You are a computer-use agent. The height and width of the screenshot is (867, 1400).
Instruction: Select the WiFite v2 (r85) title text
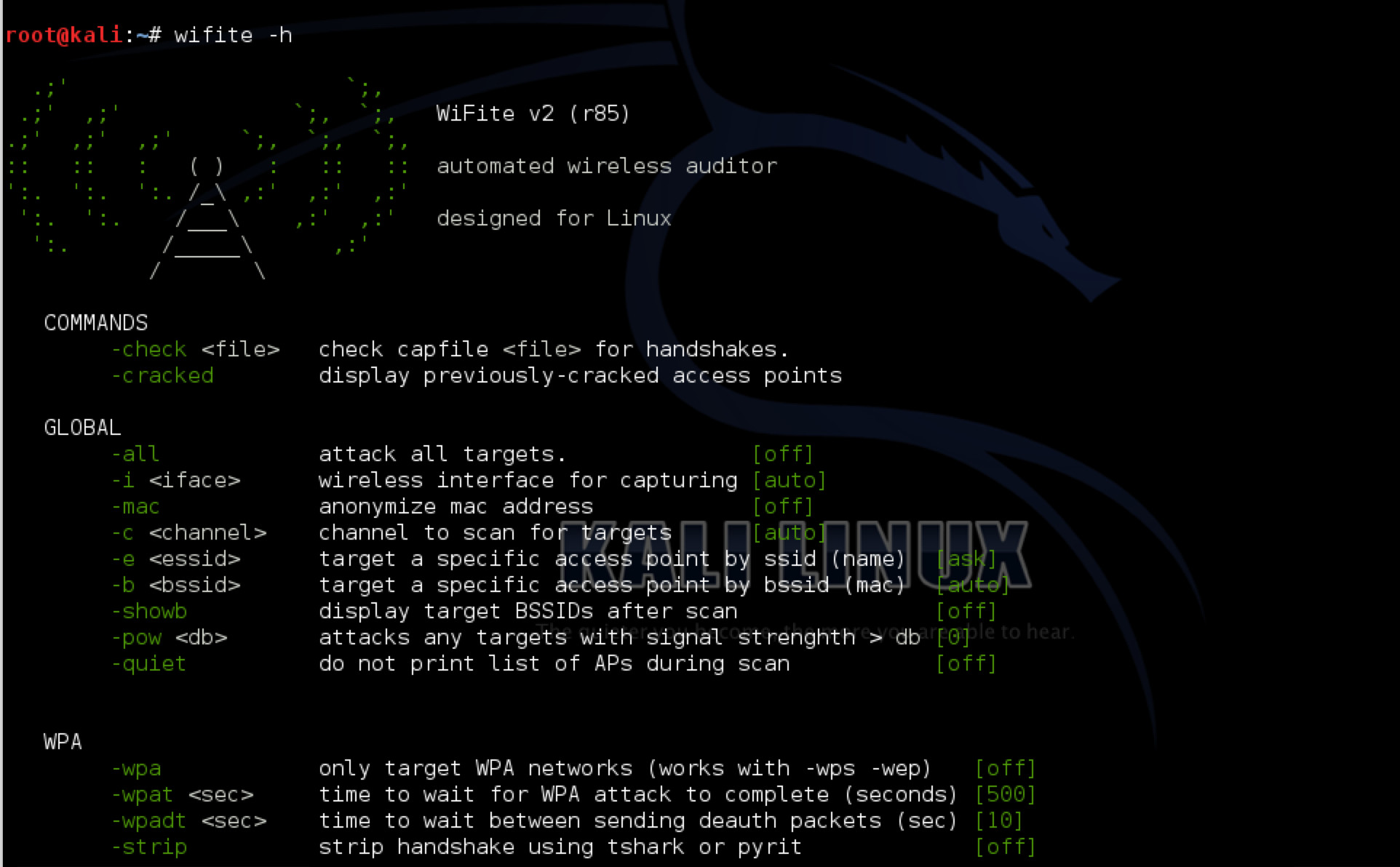[533, 113]
